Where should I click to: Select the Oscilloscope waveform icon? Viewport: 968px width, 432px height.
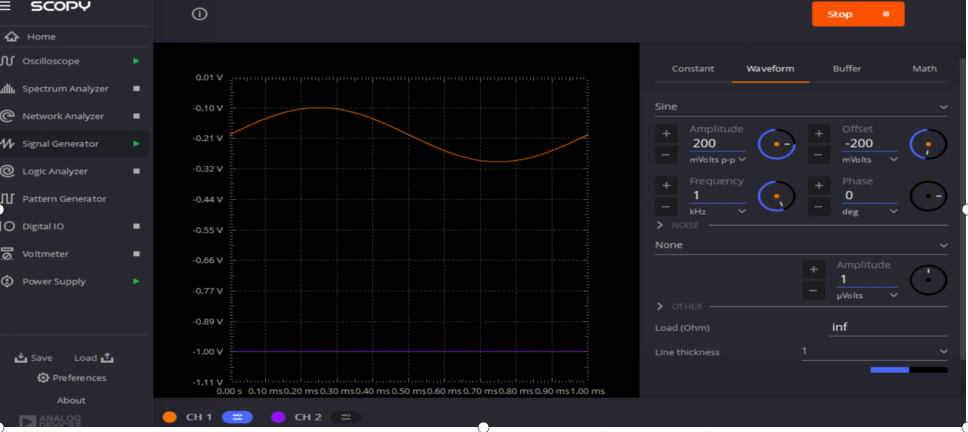(7, 61)
